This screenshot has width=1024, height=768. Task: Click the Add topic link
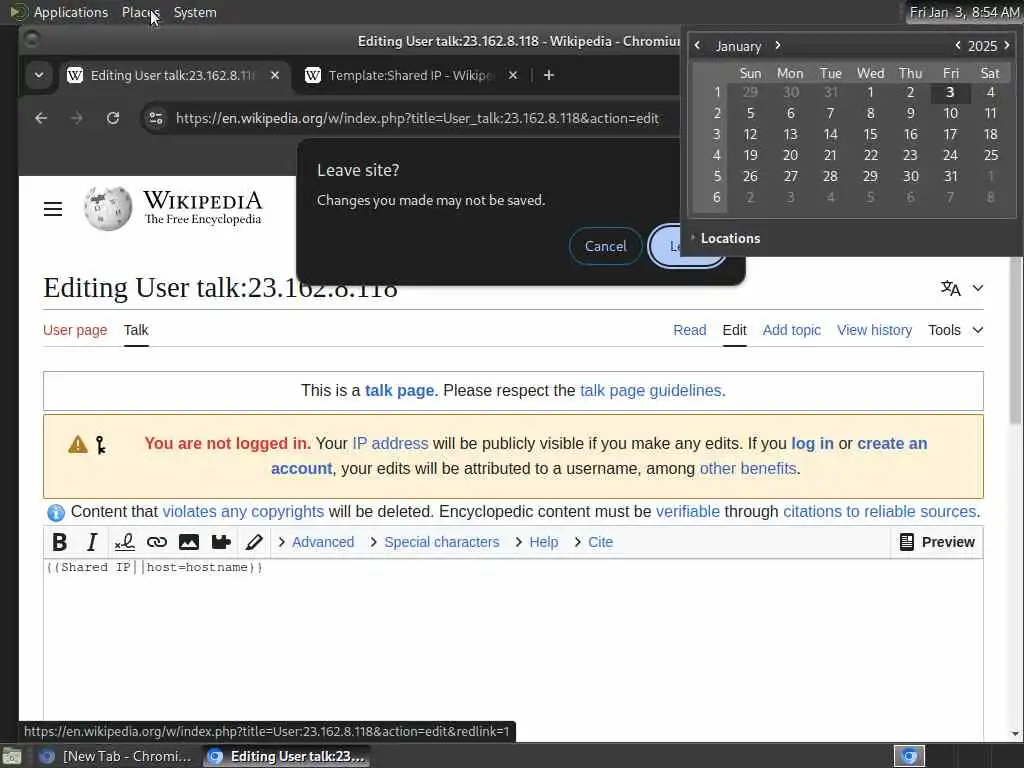tap(792, 330)
